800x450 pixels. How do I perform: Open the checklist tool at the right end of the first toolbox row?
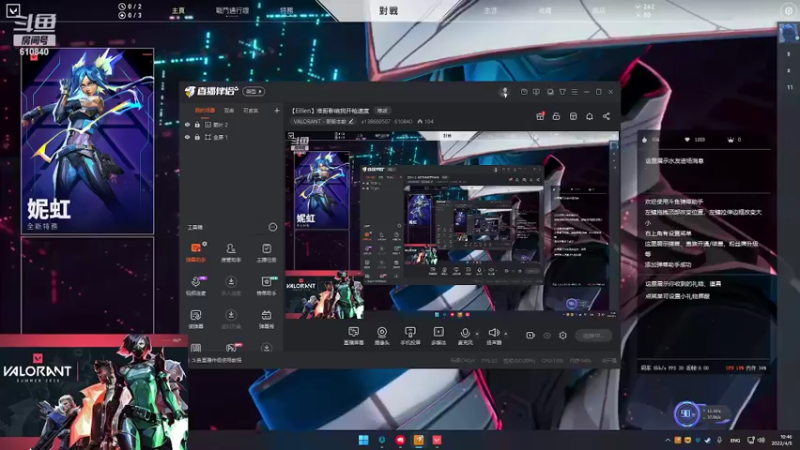(x=266, y=253)
